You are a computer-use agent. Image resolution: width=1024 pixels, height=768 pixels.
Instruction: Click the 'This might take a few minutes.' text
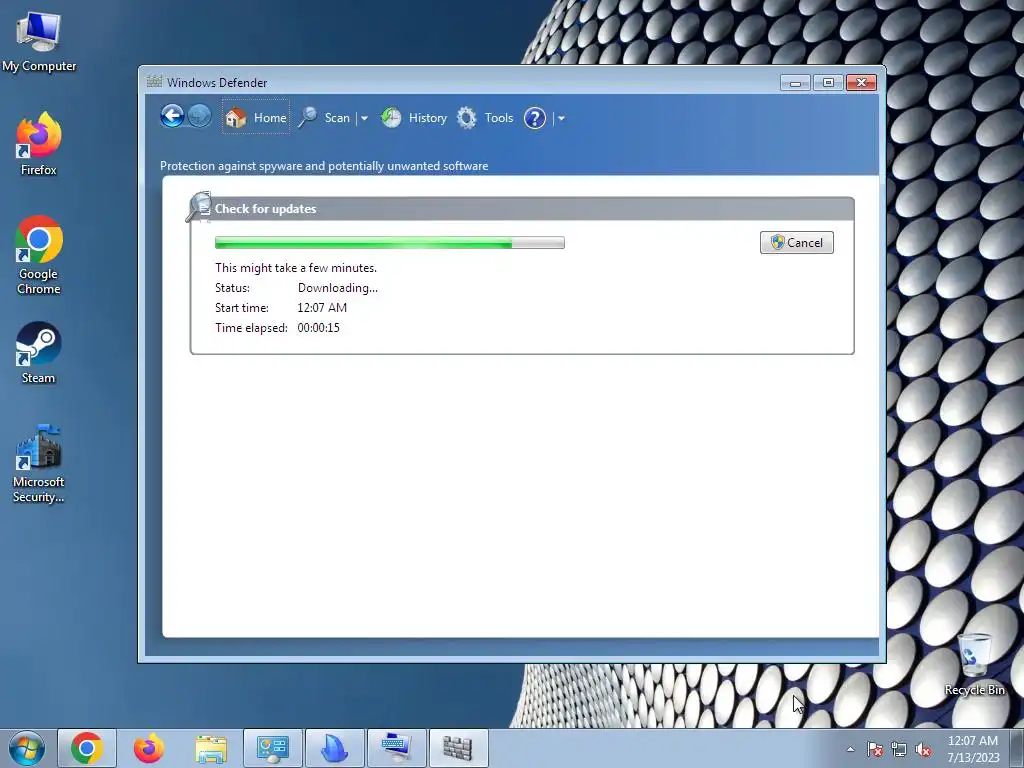click(x=296, y=268)
